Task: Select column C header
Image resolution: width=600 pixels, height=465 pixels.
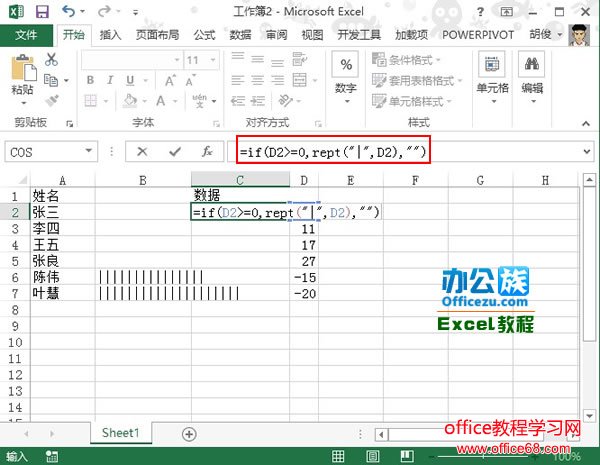Action: click(x=240, y=180)
